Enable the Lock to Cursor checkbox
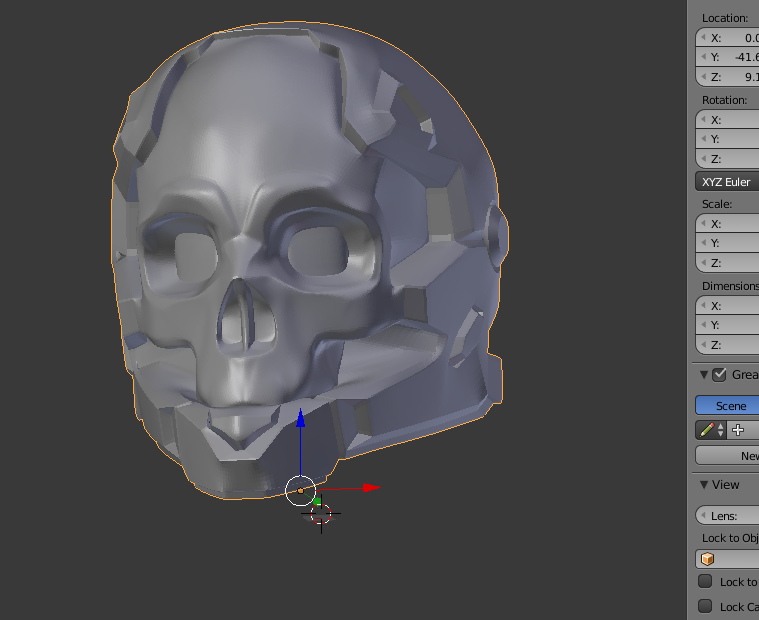 [x=705, y=581]
